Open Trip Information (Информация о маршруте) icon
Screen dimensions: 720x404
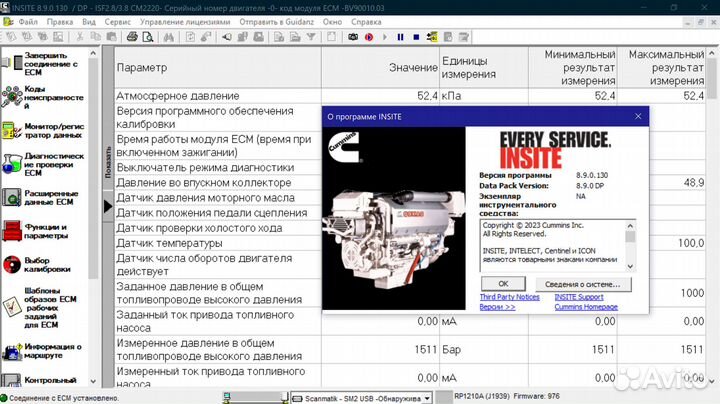click(13, 350)
